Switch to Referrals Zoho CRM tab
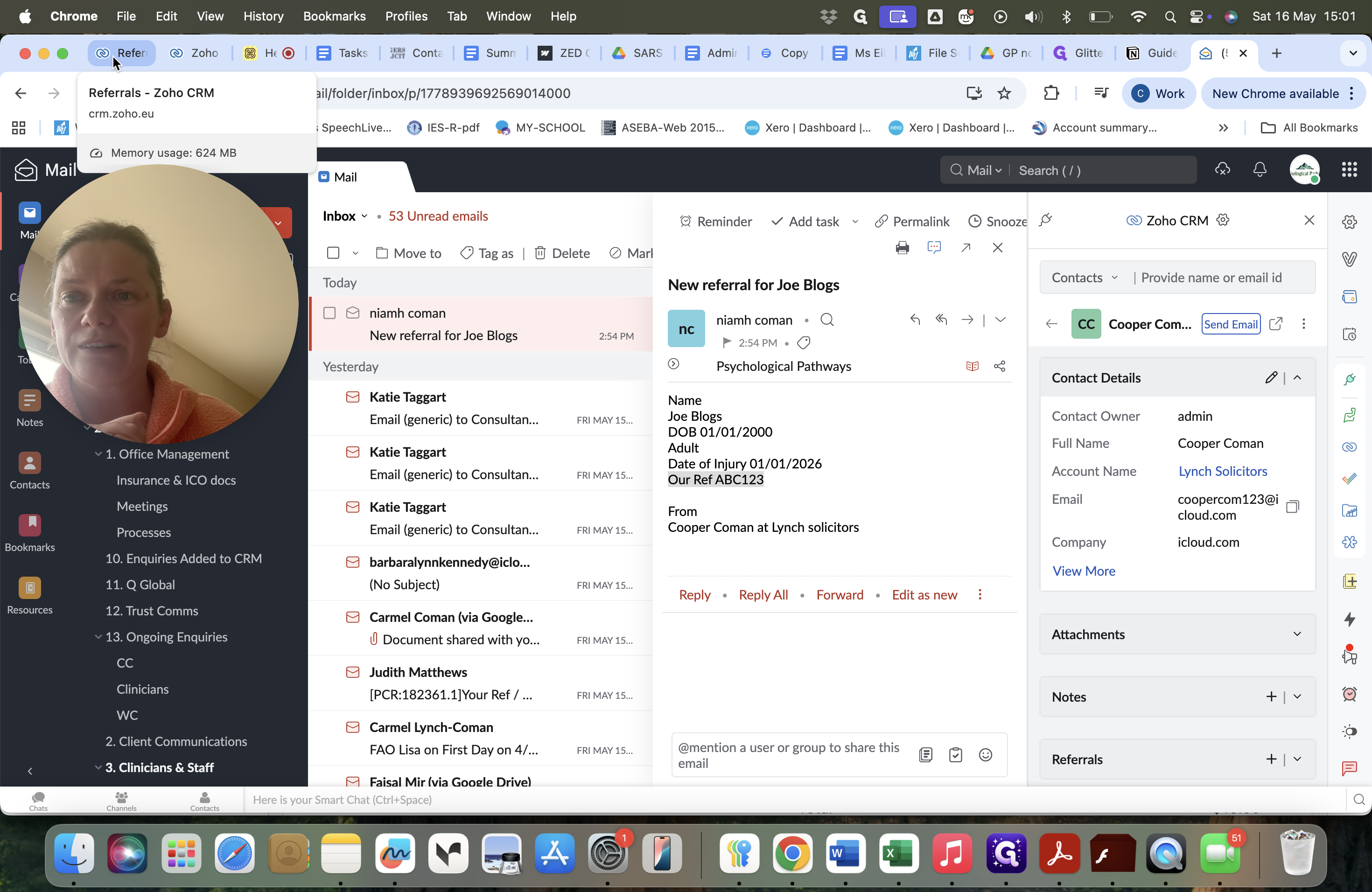 (122, 53)
